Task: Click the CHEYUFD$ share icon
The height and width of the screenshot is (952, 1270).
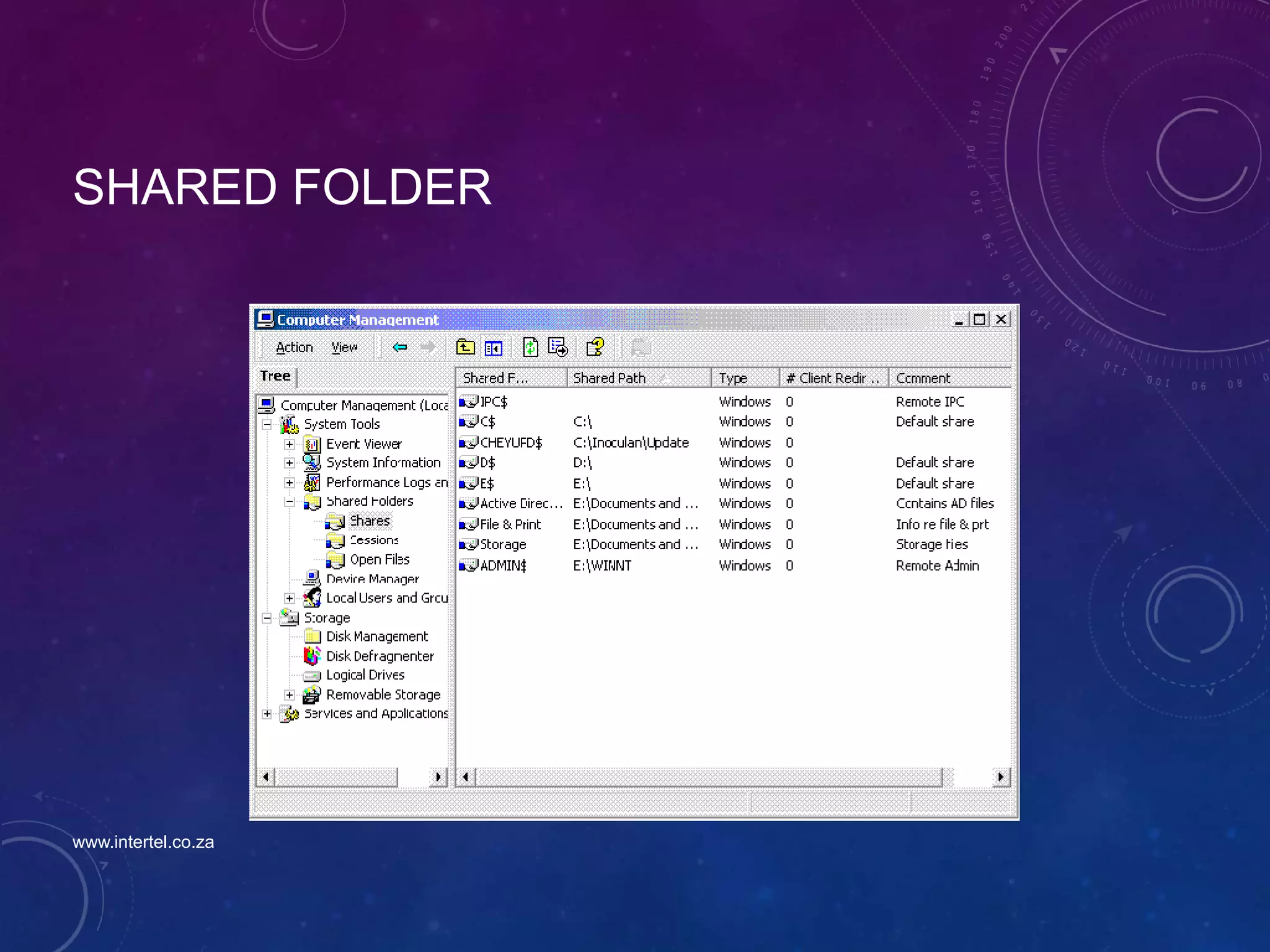Action: [469, 443]
